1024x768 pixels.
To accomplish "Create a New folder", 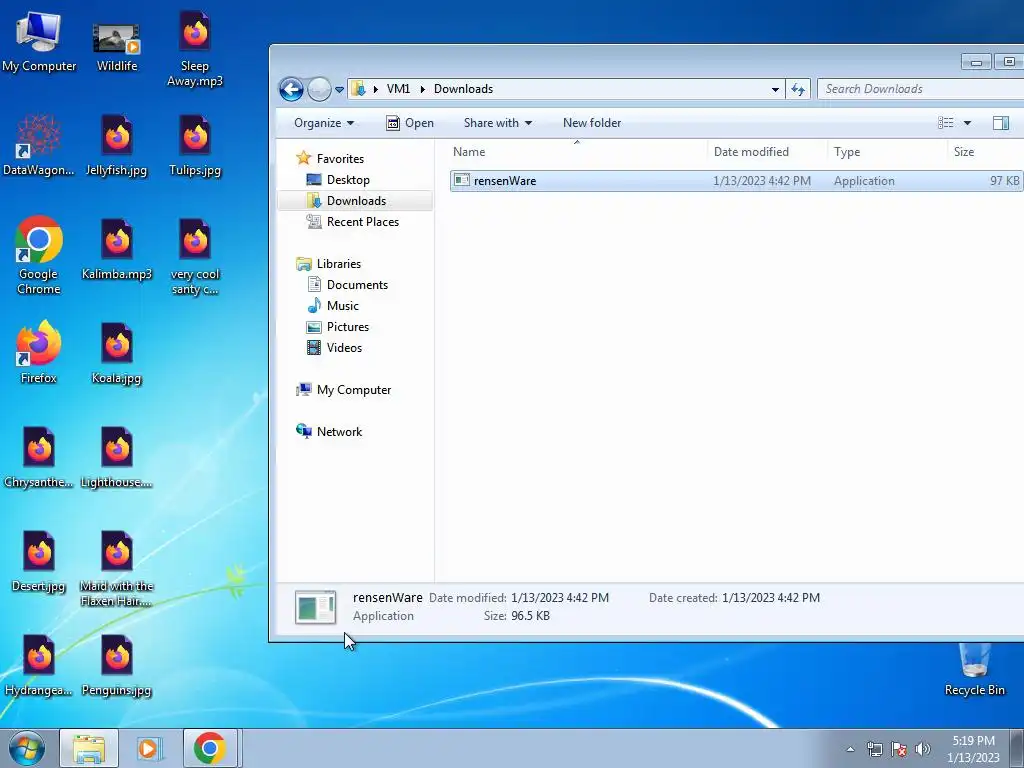I will [x=592, y=123].
